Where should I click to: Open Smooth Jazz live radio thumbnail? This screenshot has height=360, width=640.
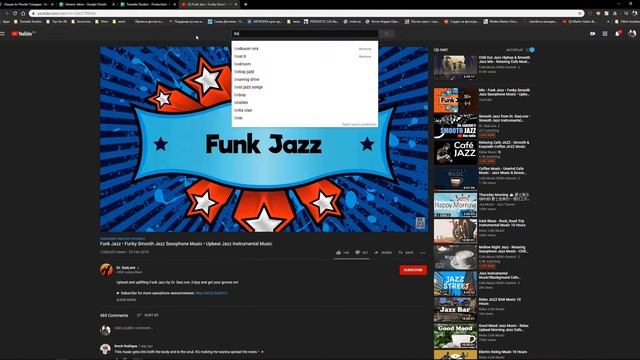click(455, 126)
